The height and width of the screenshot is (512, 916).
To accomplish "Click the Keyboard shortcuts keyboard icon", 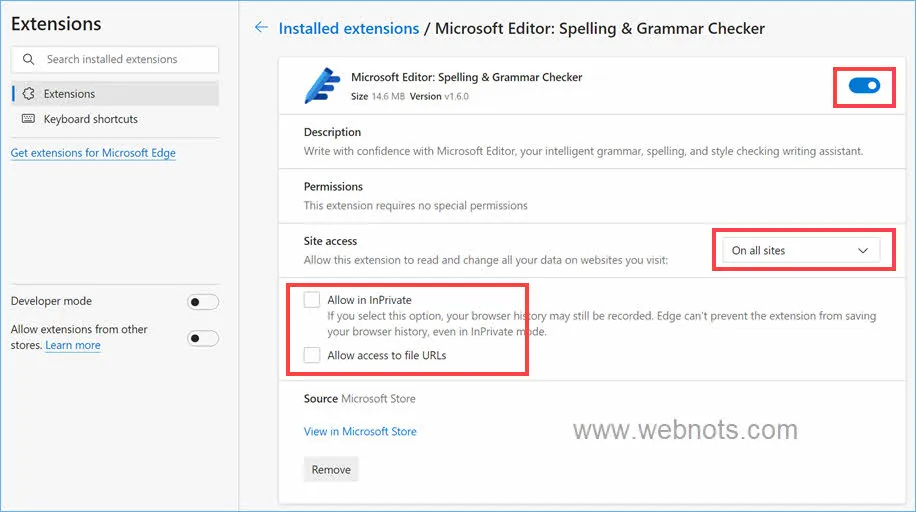I will coord(28,119).
